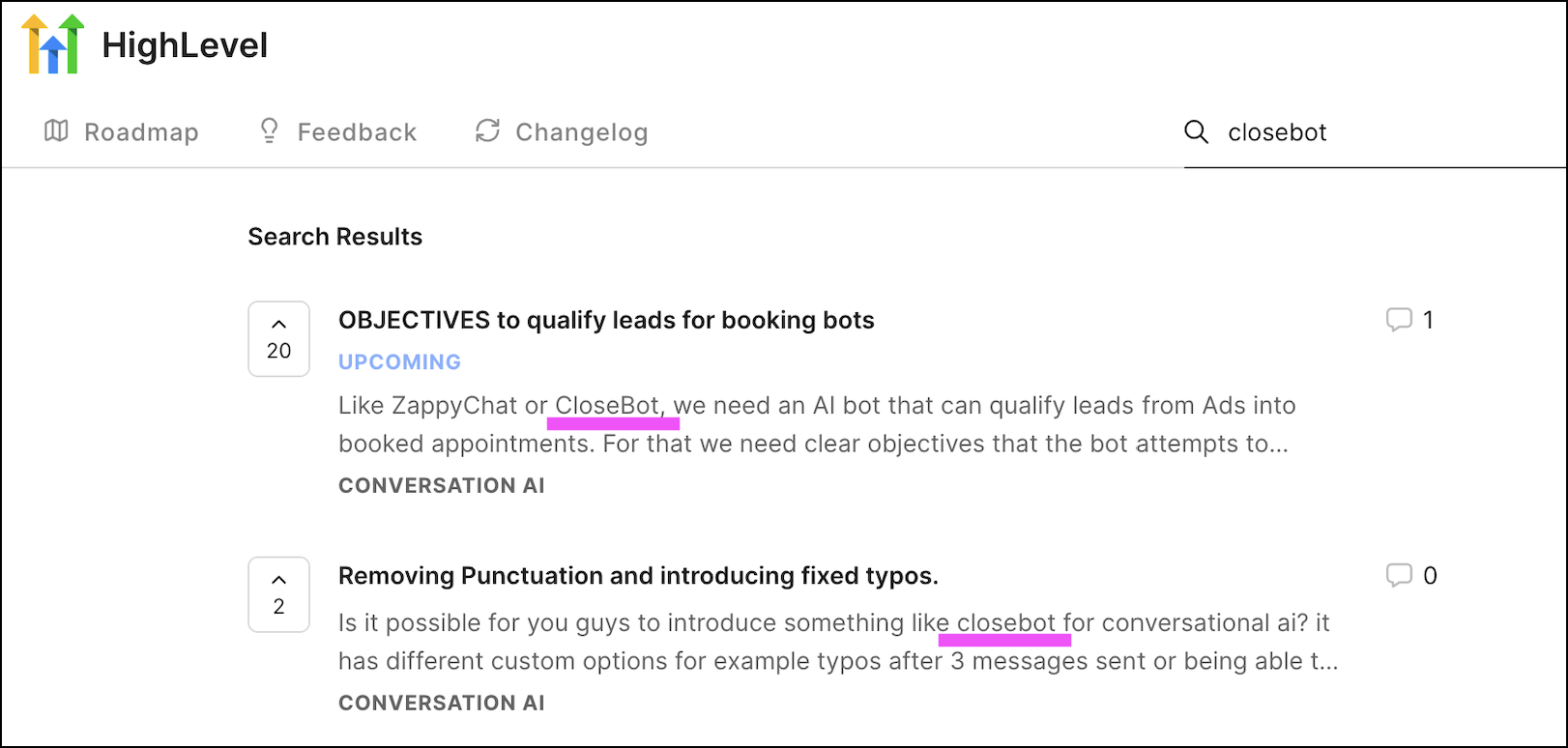Image resolution: width=1568 pixels, height=748 pixels.
Task: Open comments on the OBJECTIVES post
Action: 1410,319
